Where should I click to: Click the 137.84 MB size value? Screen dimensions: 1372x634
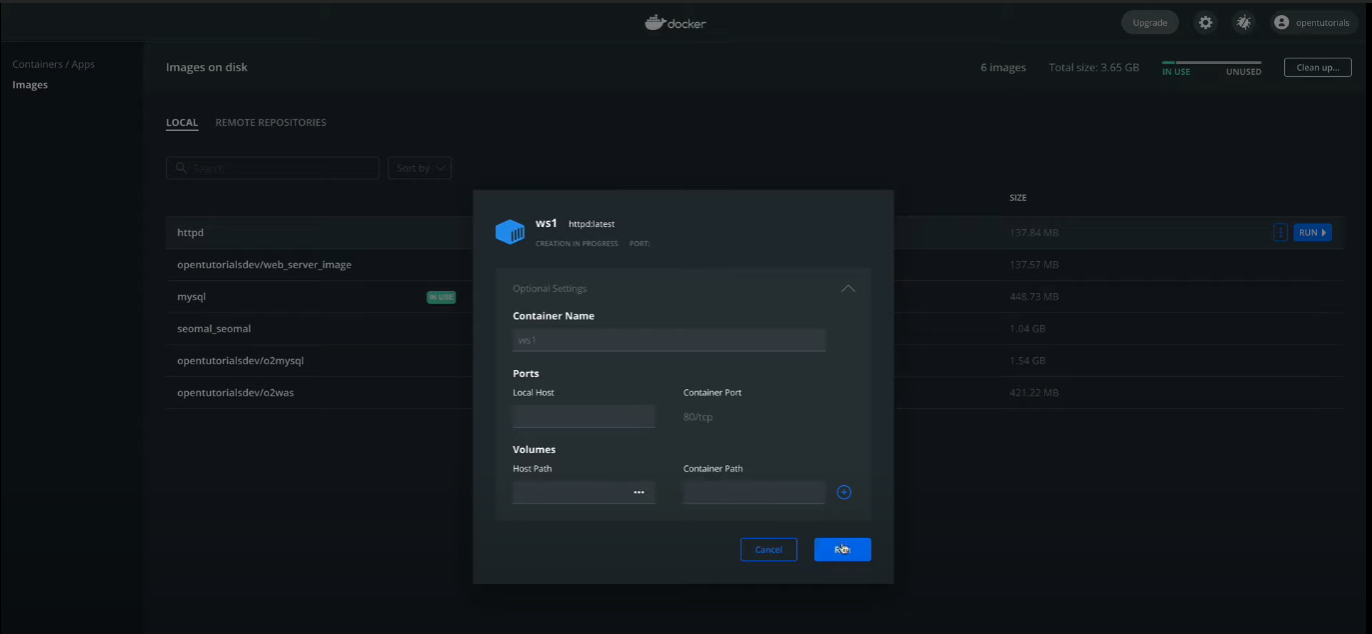(1034, 233)
